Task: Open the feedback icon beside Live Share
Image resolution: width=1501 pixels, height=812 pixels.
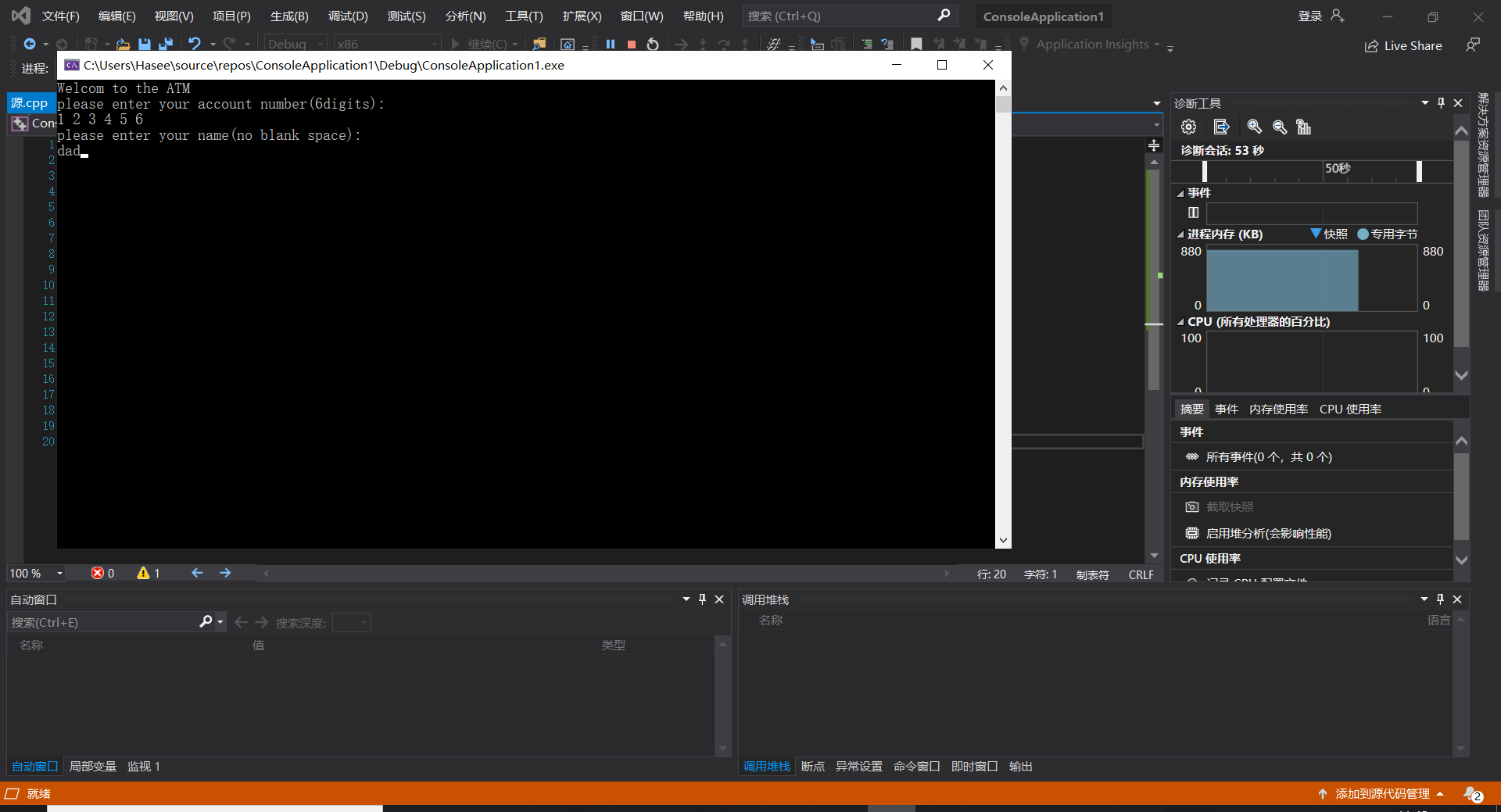Action: click(1473, 45)
